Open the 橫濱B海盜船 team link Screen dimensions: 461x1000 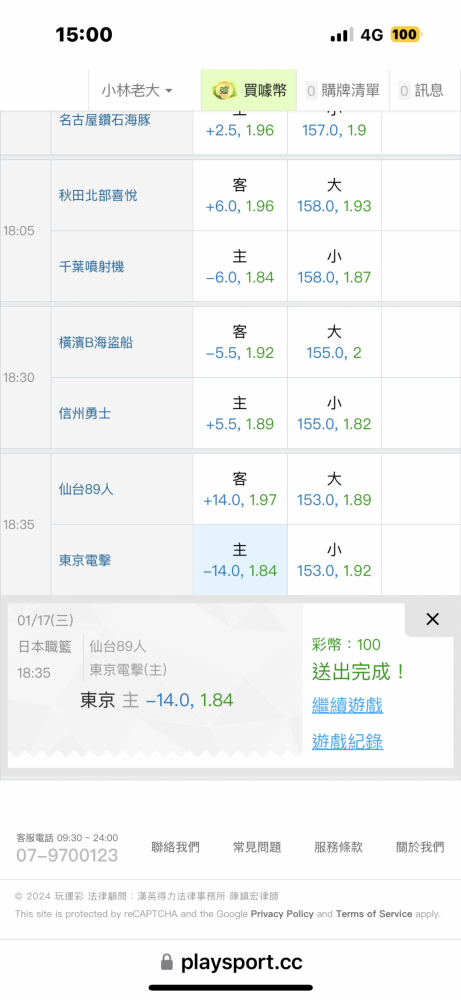(96, 342)
